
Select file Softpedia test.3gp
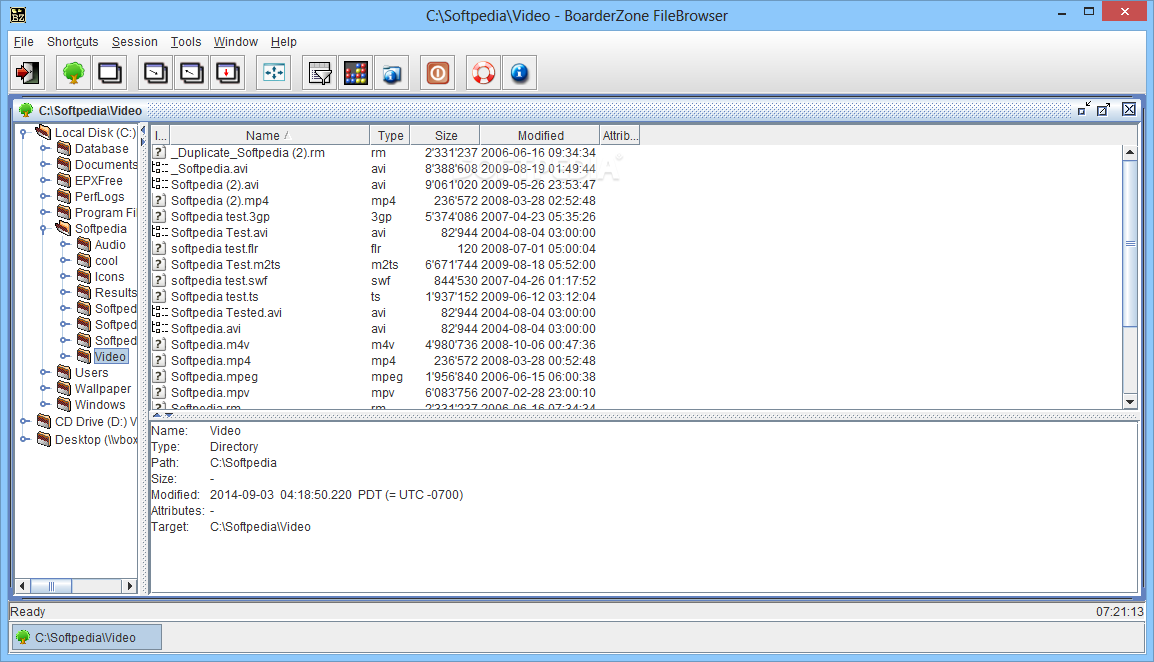click(x=220, y=217)
